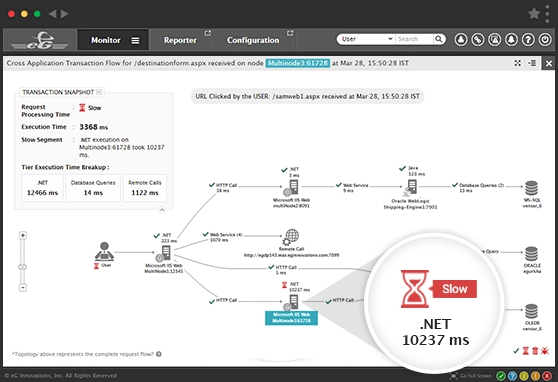The height and width of the screenshot is (382, 558).
Task: Open the help question mark icon
Action: tap(528, 39)
